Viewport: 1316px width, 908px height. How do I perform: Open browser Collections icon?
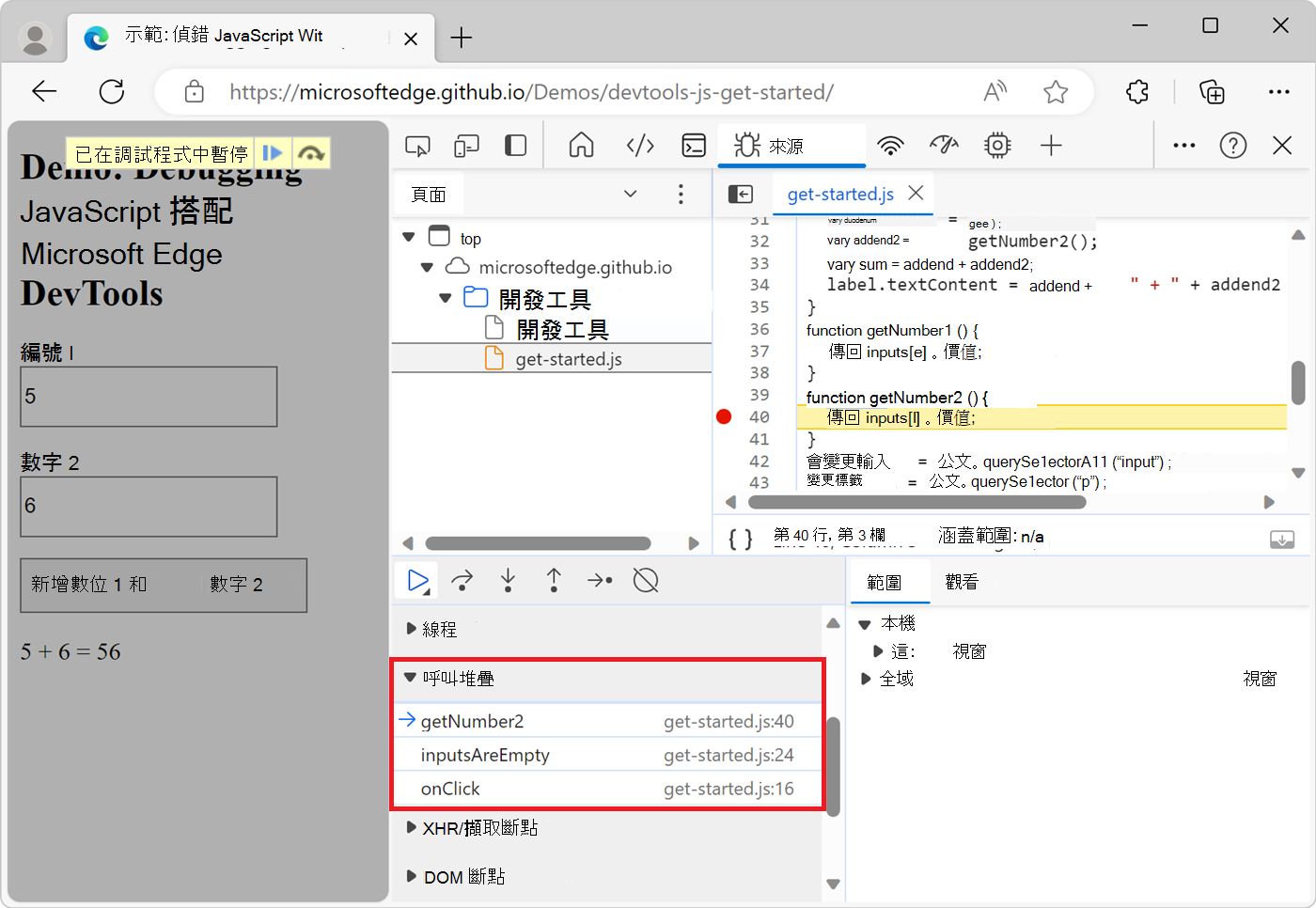(1212, 91)
